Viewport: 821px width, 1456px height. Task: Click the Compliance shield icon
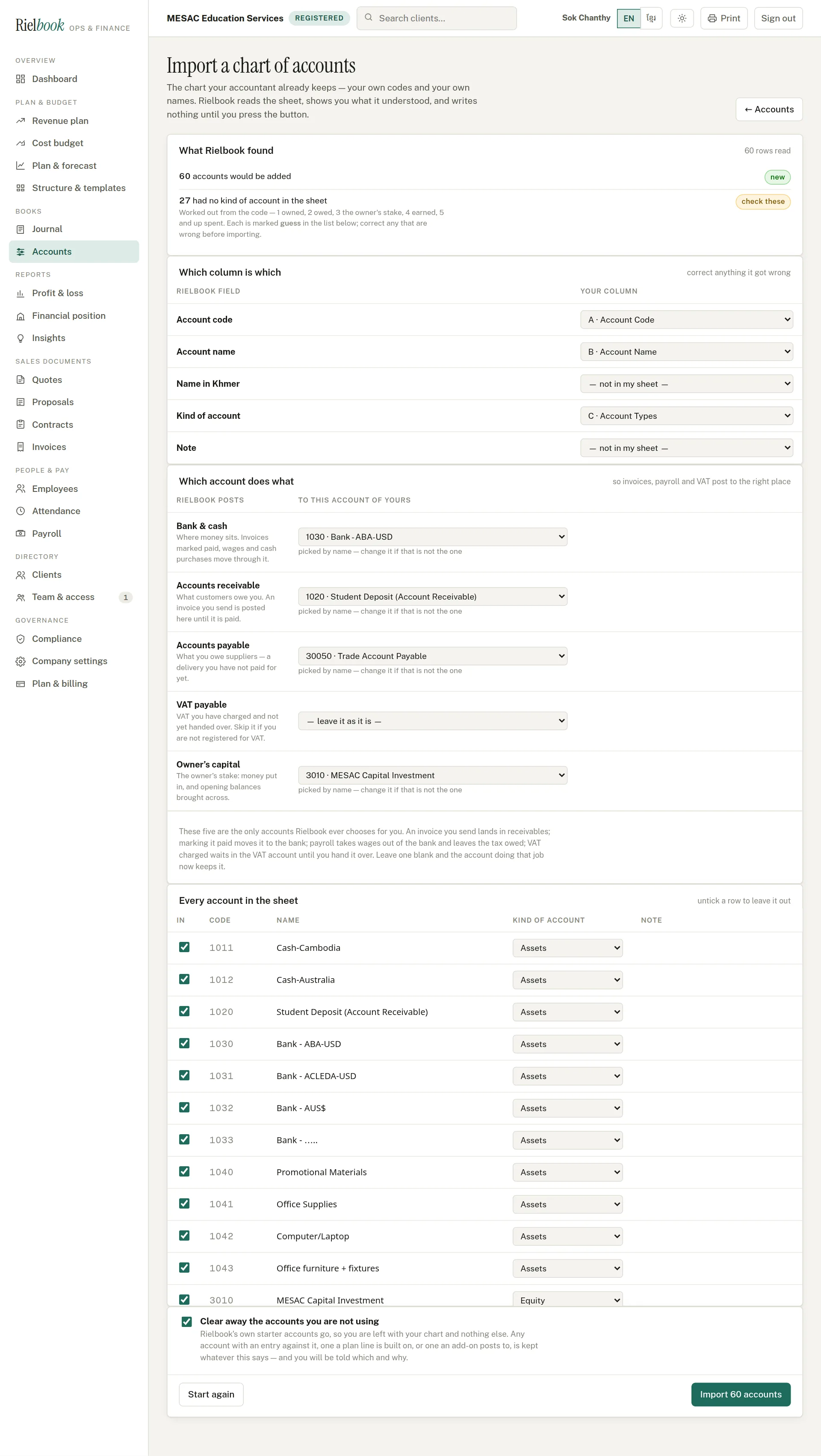(x=21, y=639)
